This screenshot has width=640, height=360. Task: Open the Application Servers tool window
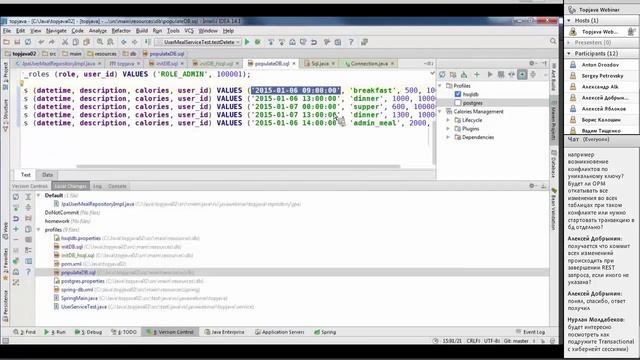[280, 332]
